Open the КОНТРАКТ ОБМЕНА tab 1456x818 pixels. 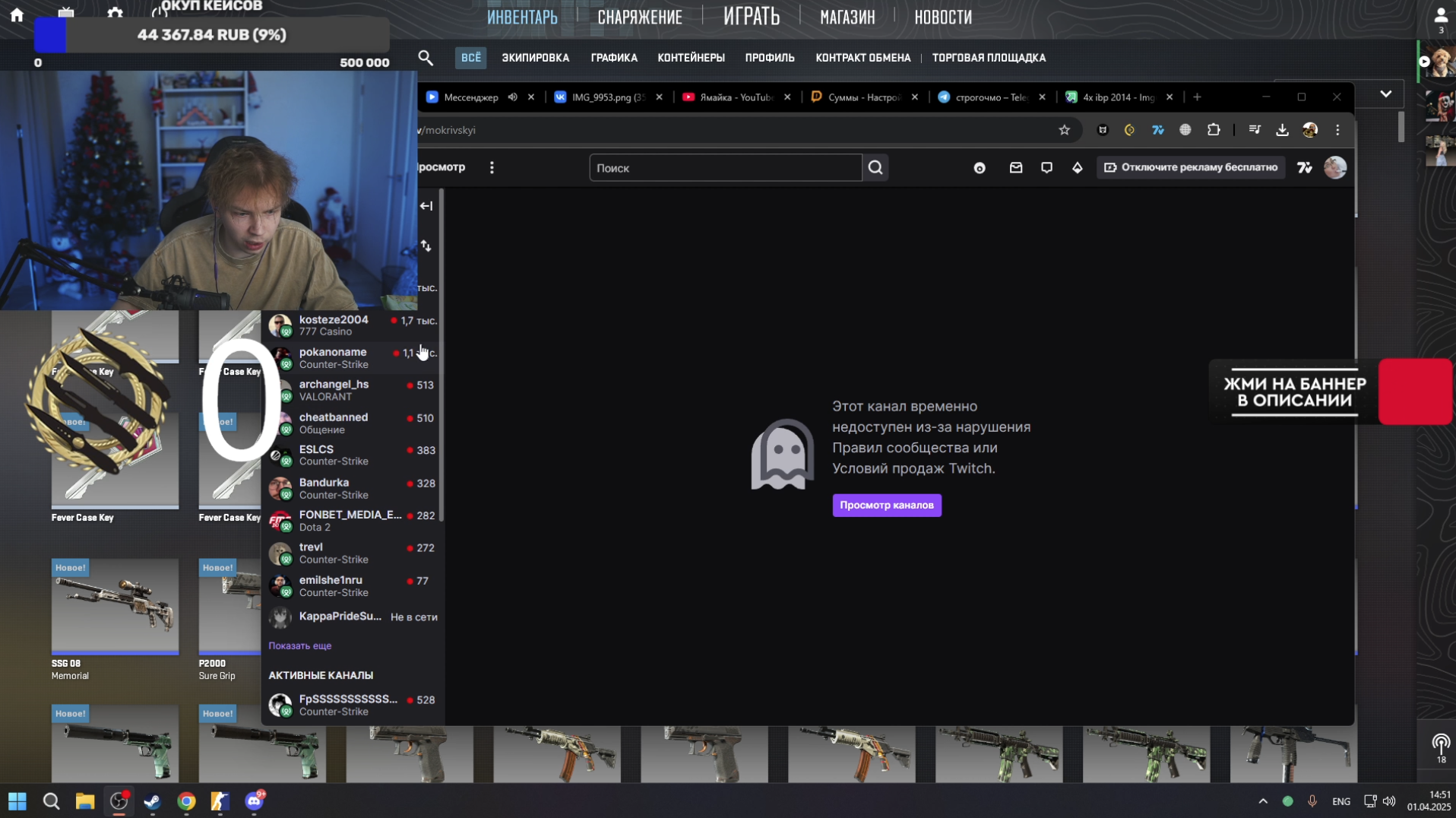[x=863, y=58]
